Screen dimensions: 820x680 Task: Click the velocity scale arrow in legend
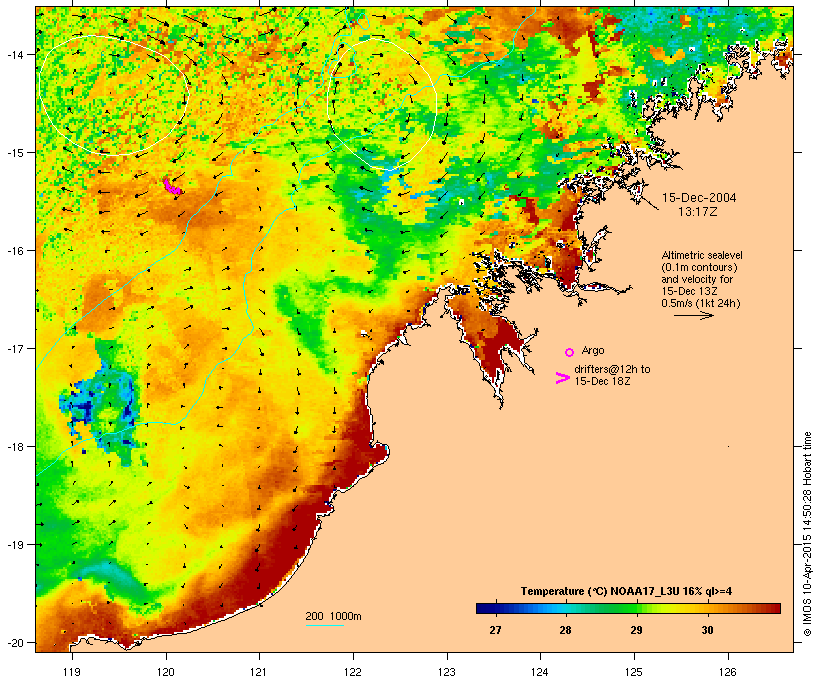[x=694, y=315]
